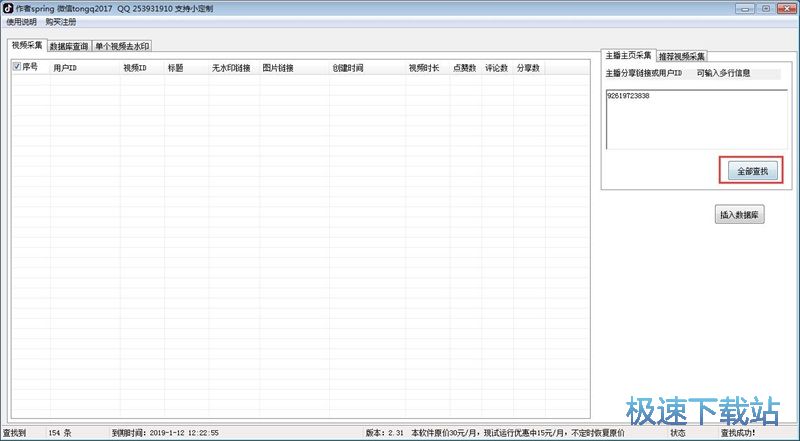Select the 主播主页采集 tab
The width and height of the screenshot is (800, 441).
point(628,55)
